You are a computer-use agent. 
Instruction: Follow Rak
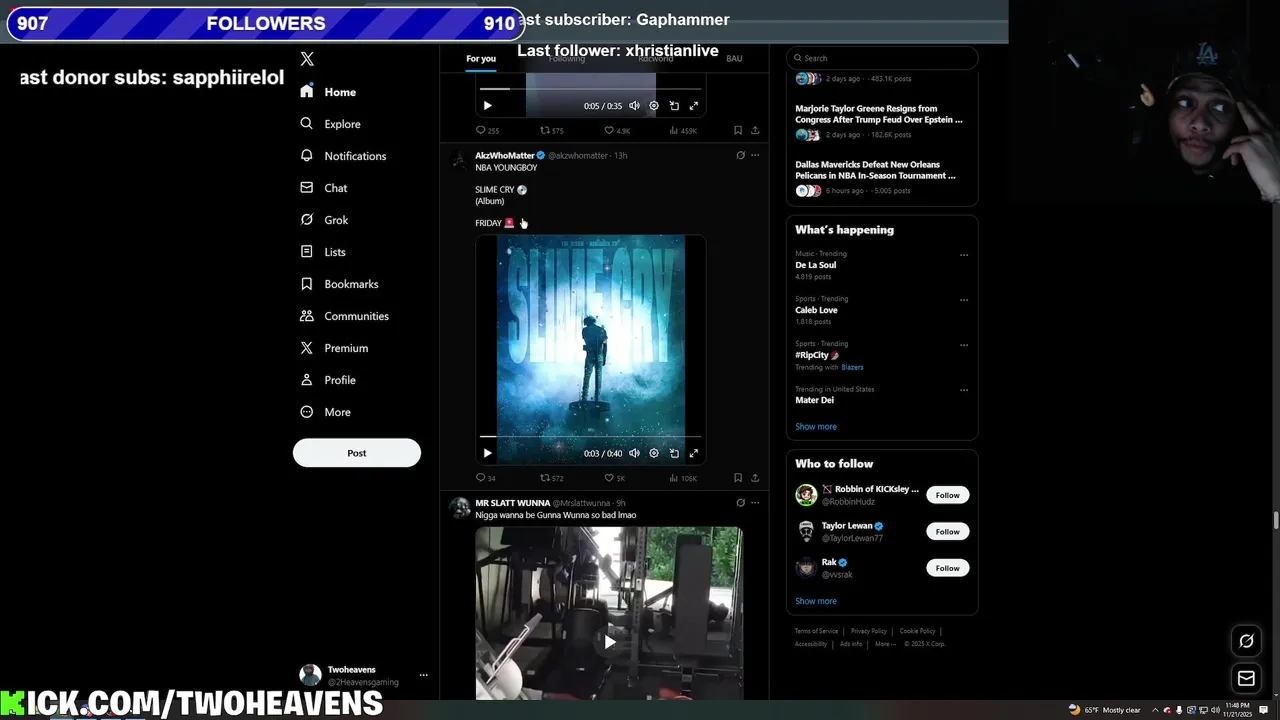(x=948, y=568)
